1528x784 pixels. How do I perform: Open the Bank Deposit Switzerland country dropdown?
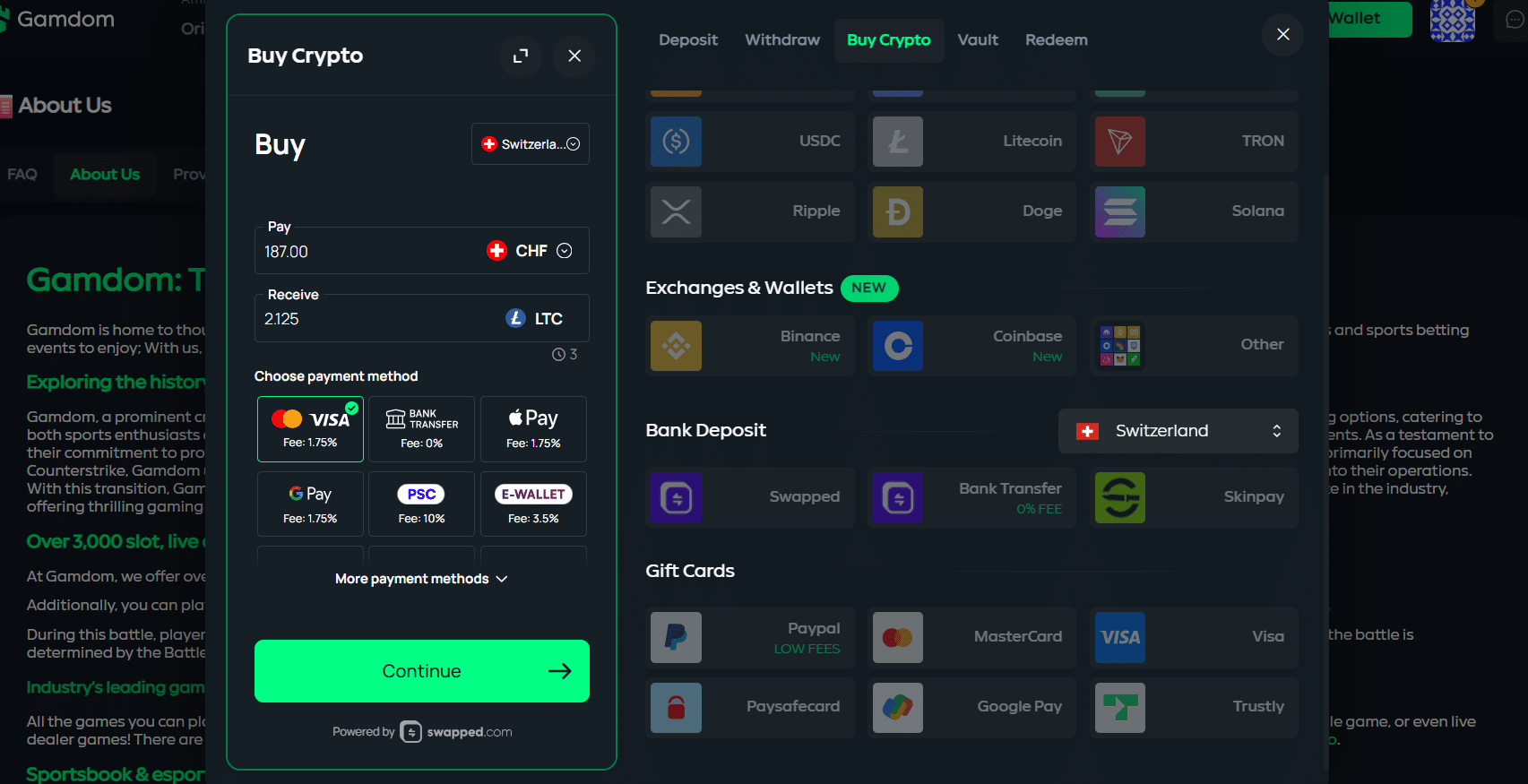click(1178, 431)
